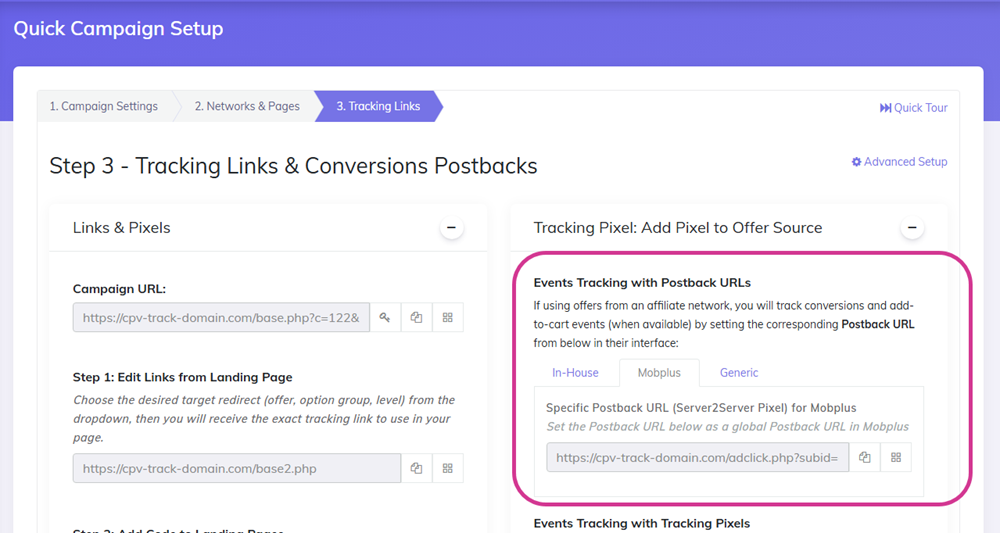Click 'Specific Postback URL (Server2Server Pixel) for Mobplus'
The image size is (1000, 533).
click(x=701, y=408)
